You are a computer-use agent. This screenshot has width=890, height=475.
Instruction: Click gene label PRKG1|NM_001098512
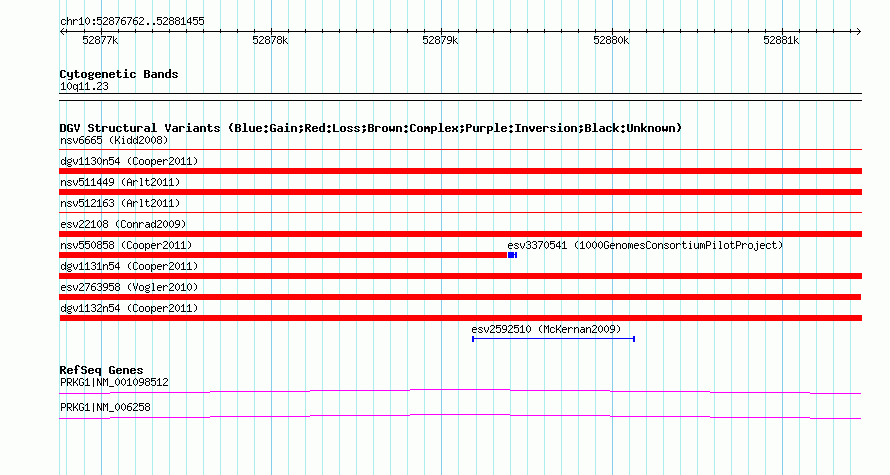[x=114, y=382]
